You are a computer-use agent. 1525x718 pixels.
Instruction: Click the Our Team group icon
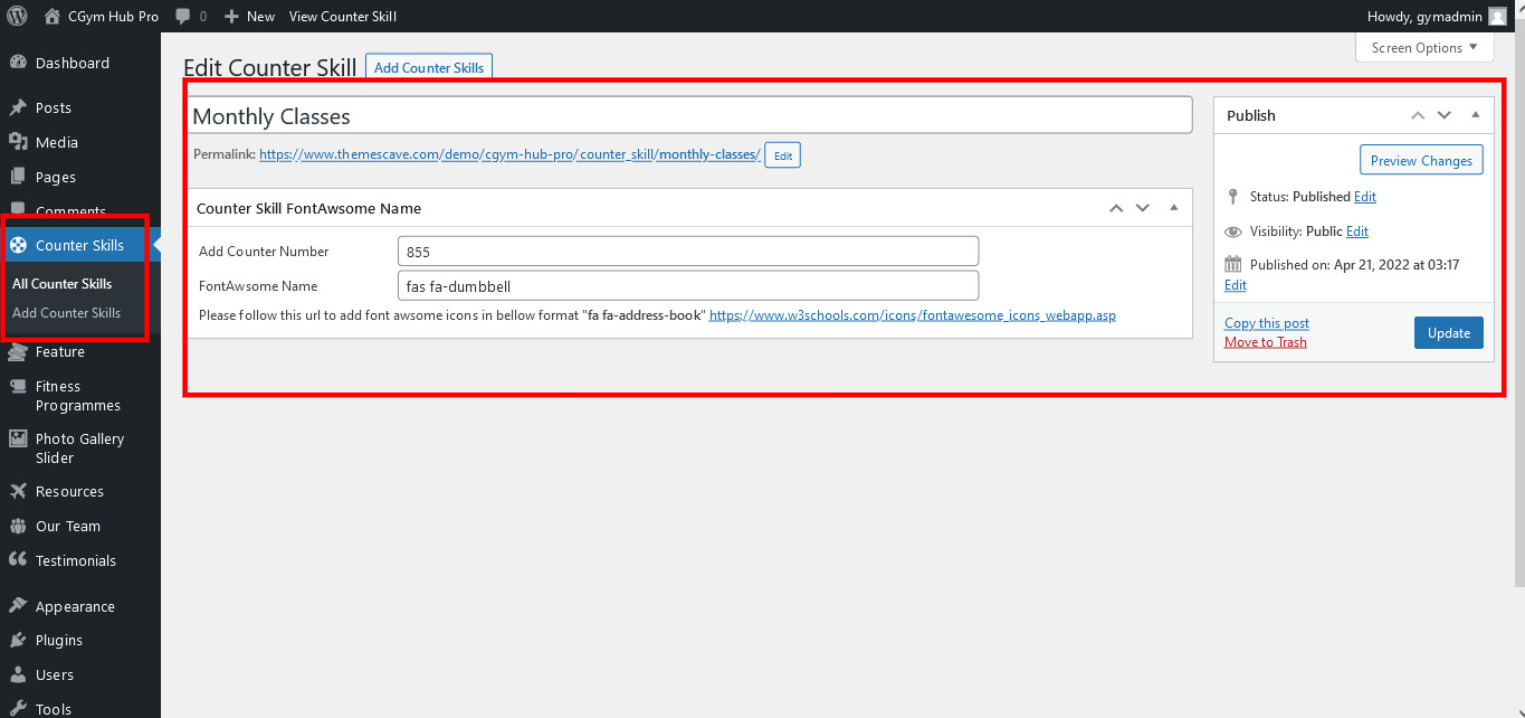point(18,526)
